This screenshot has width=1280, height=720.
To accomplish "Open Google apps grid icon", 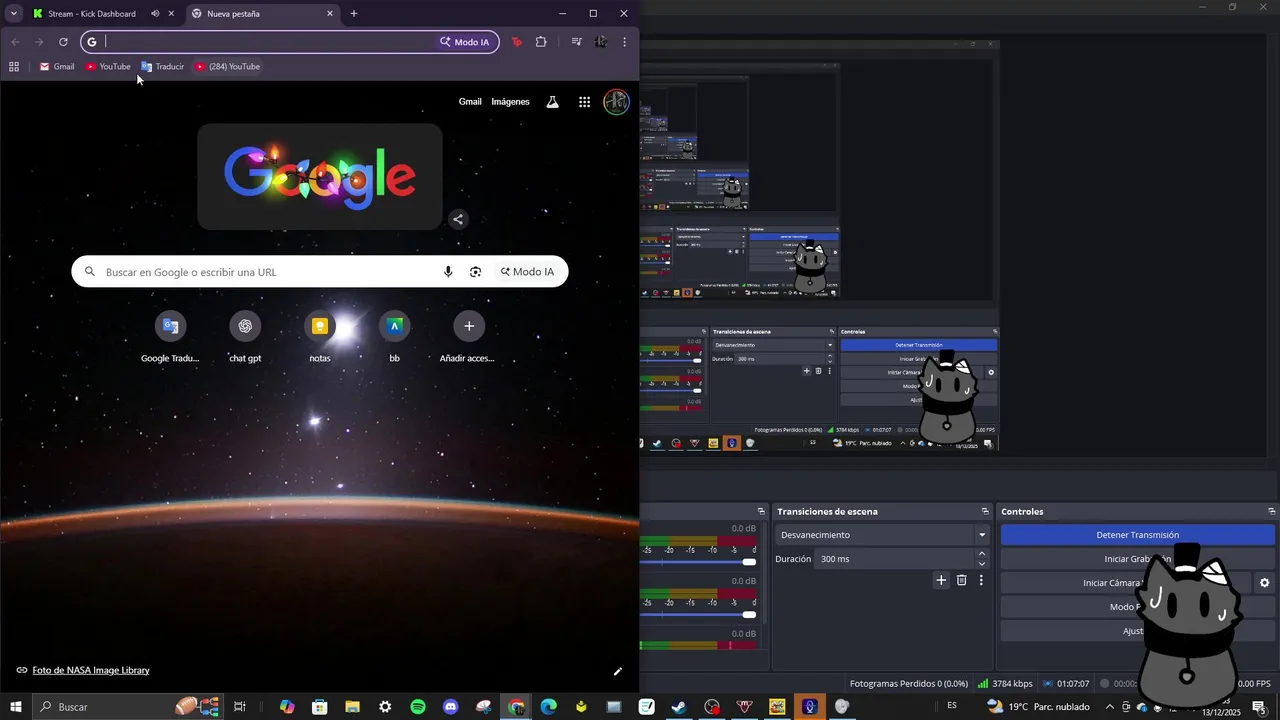I will click(584, 102).
